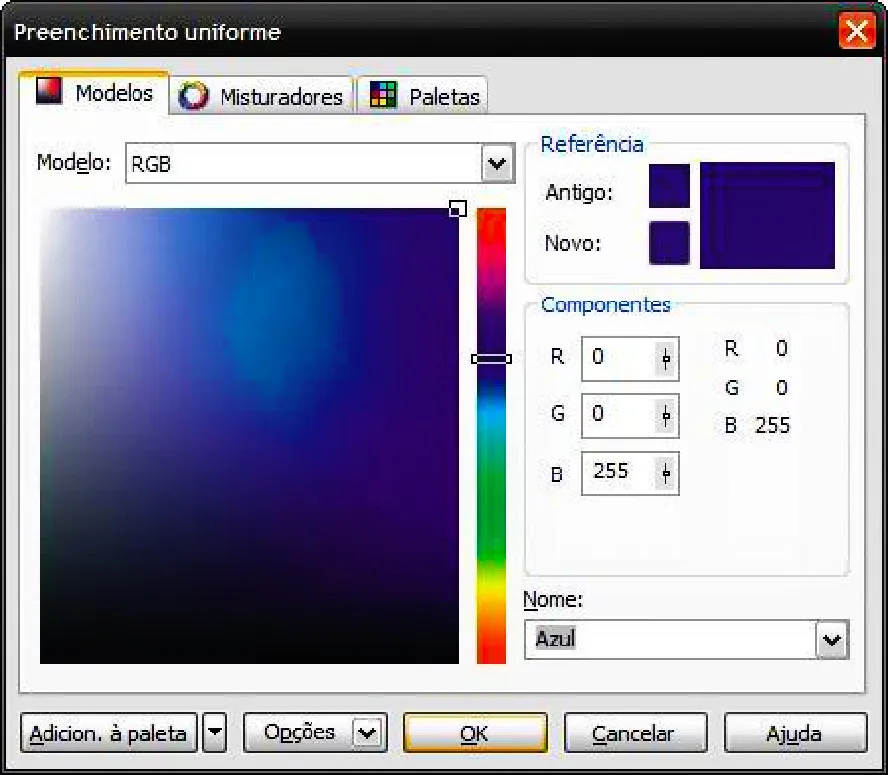This screenshot has width=888, height=775.
Task: Switch to the Misturadores tab
Action: (280, 97)
